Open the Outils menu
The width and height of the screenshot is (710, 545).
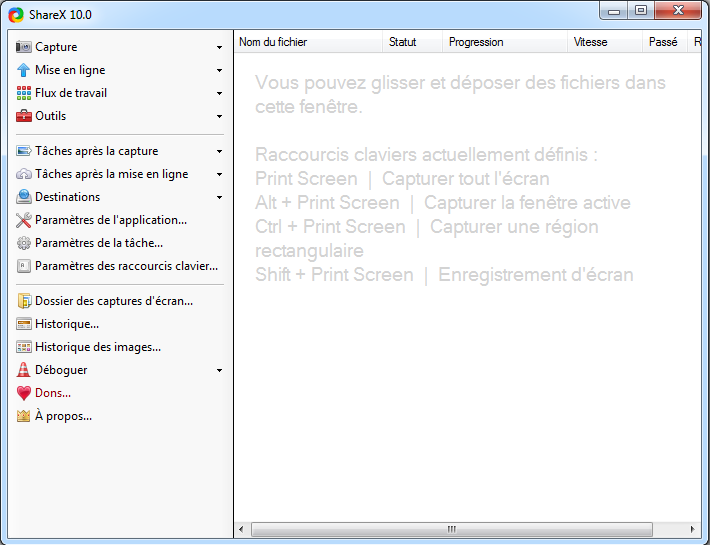tap(120, 116)
